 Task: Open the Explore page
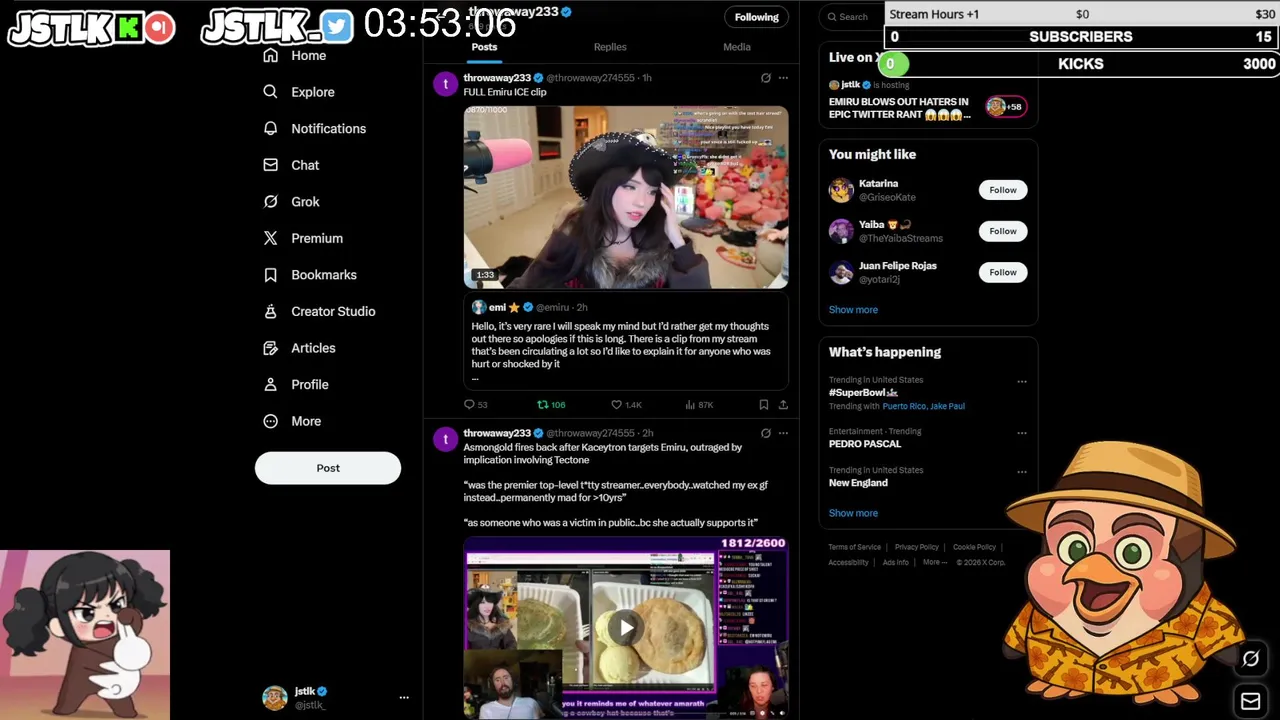(x=299, y=92)
